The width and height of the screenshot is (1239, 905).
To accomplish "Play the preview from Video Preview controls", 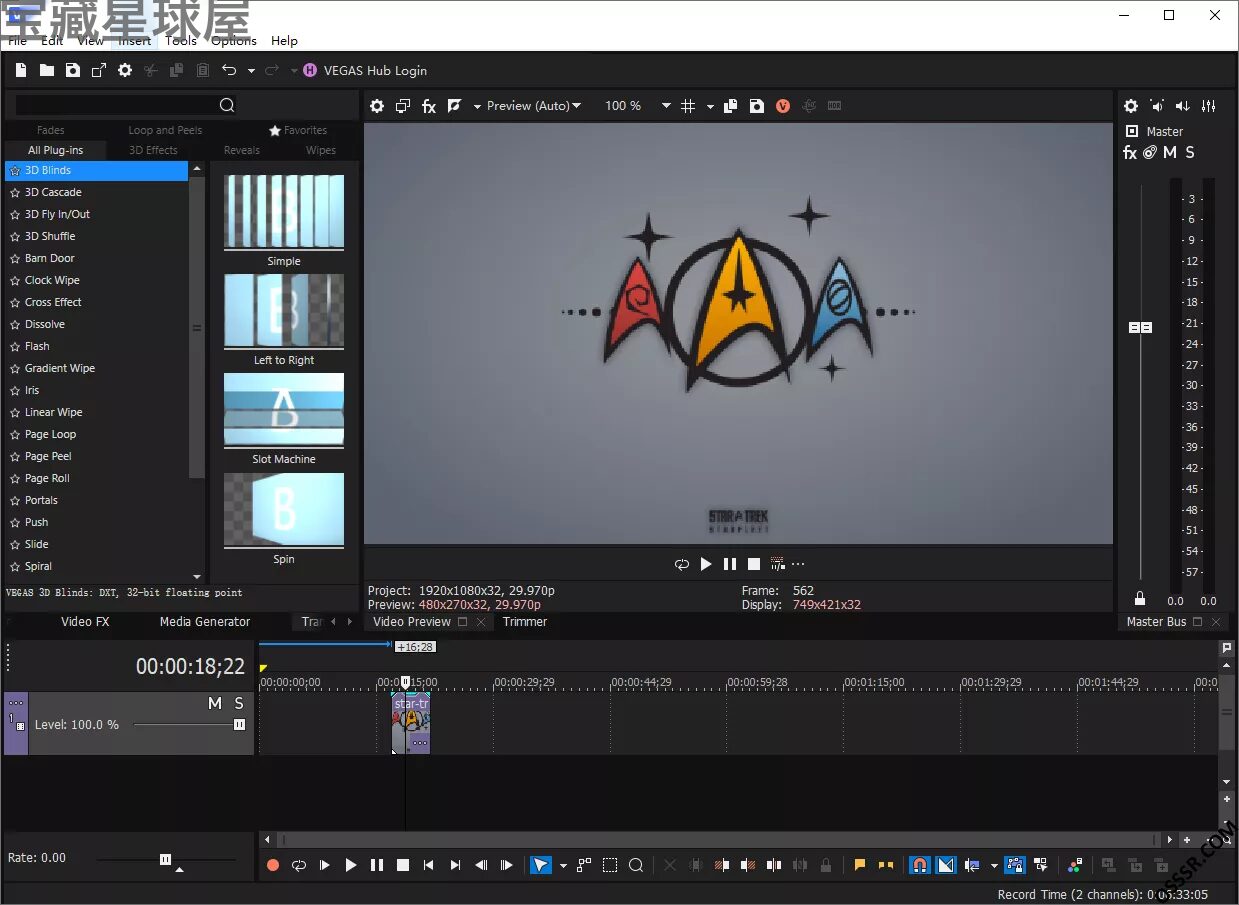I will click(x=706, y=564).
